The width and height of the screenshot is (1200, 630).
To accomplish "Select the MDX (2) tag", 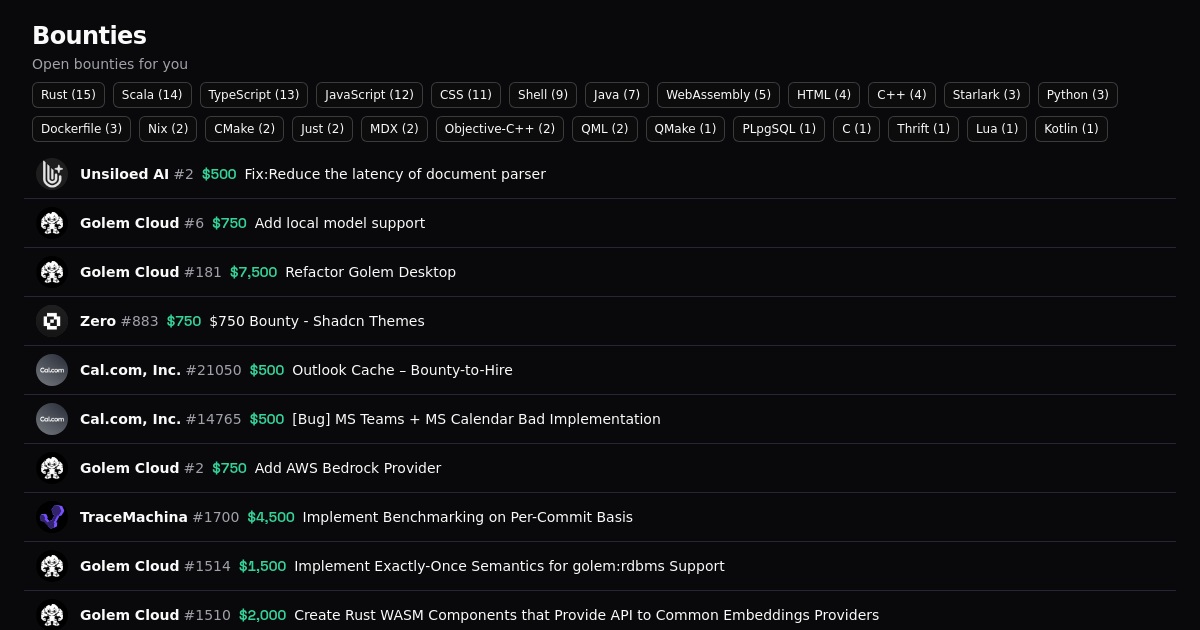I will click(x=394, y=129).
